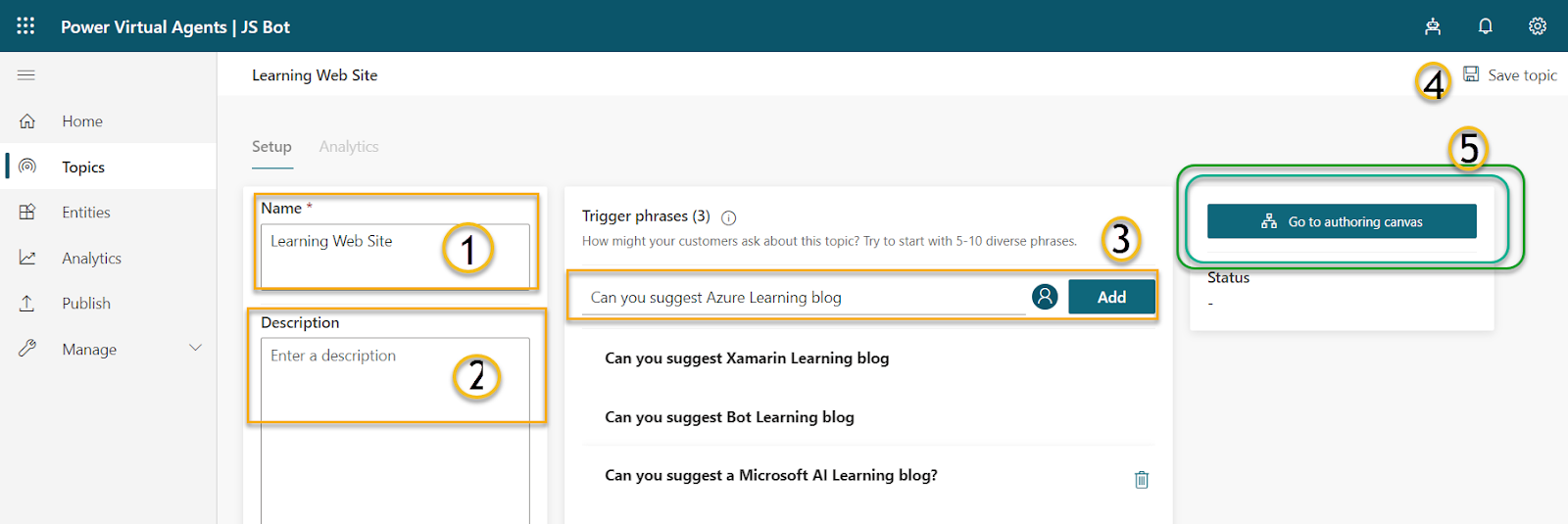Viewport: 1568px width, 524px height.
Task: Click the trigger phrases info icon
Action: click(728, 217)
